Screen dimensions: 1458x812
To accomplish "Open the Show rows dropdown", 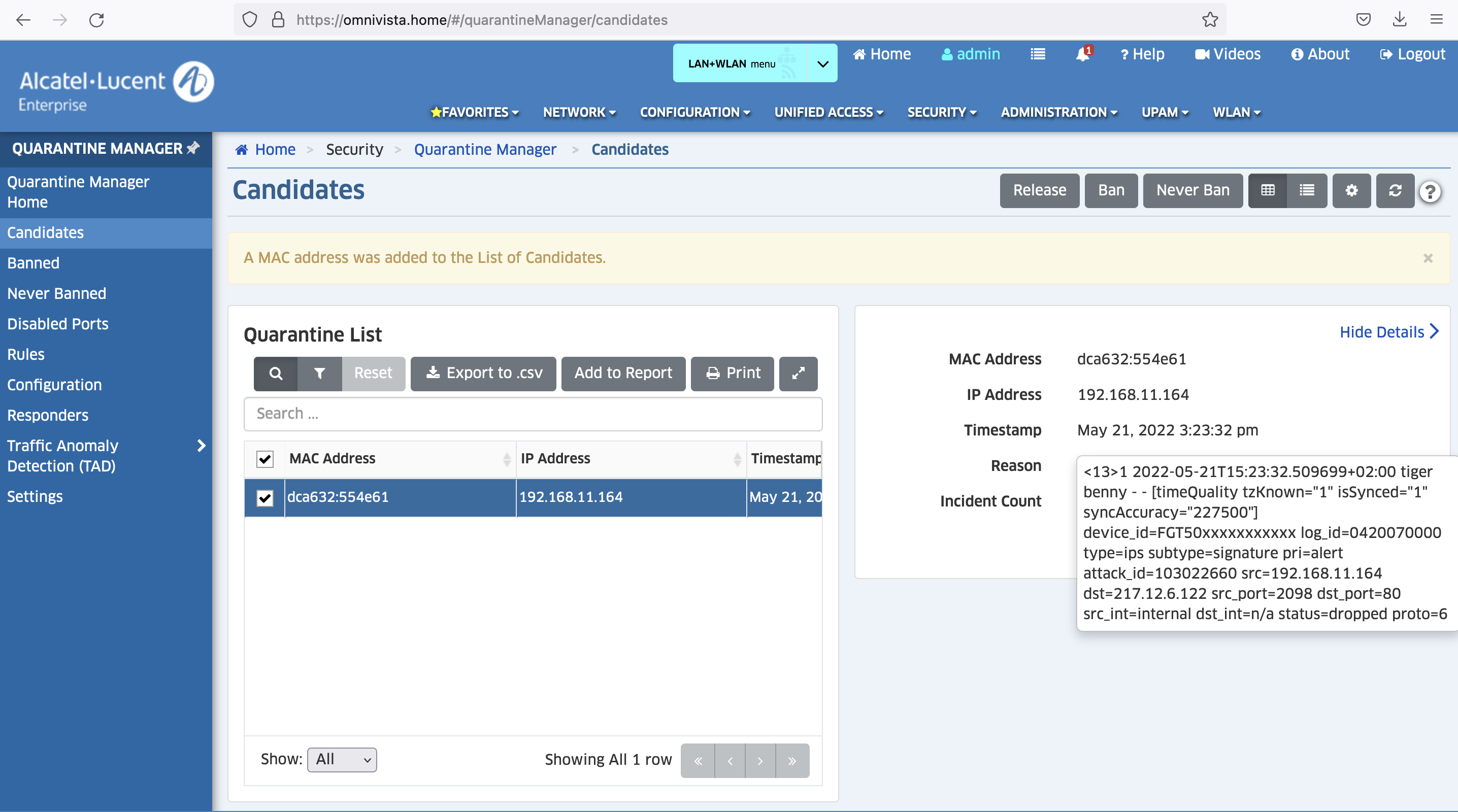I will tap(342, 759).
